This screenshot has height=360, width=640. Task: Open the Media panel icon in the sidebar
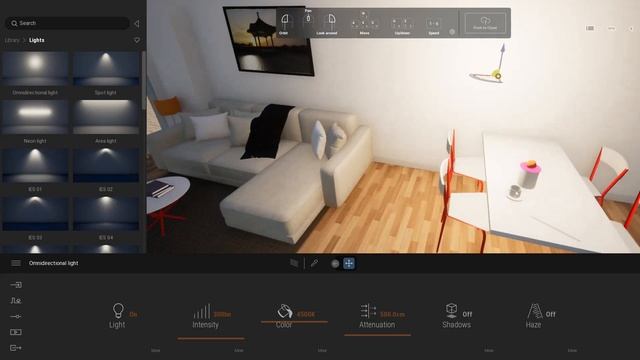[16, 332]
